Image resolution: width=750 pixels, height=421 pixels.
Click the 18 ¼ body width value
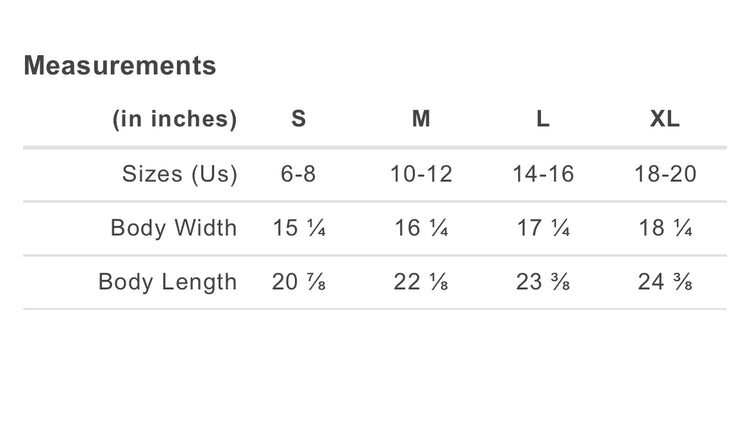665,228
